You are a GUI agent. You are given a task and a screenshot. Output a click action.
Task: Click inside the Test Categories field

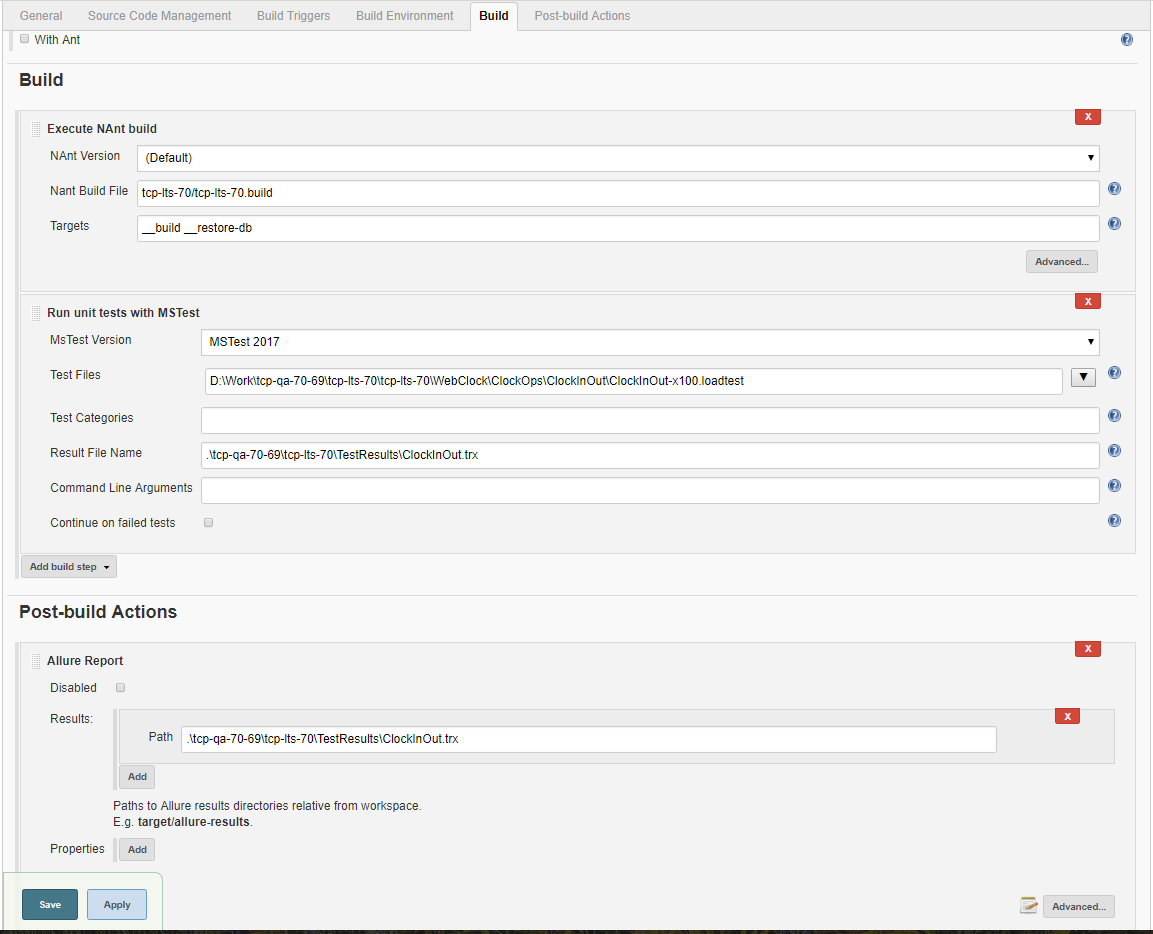pyautogui.click(x=648, y=419)
